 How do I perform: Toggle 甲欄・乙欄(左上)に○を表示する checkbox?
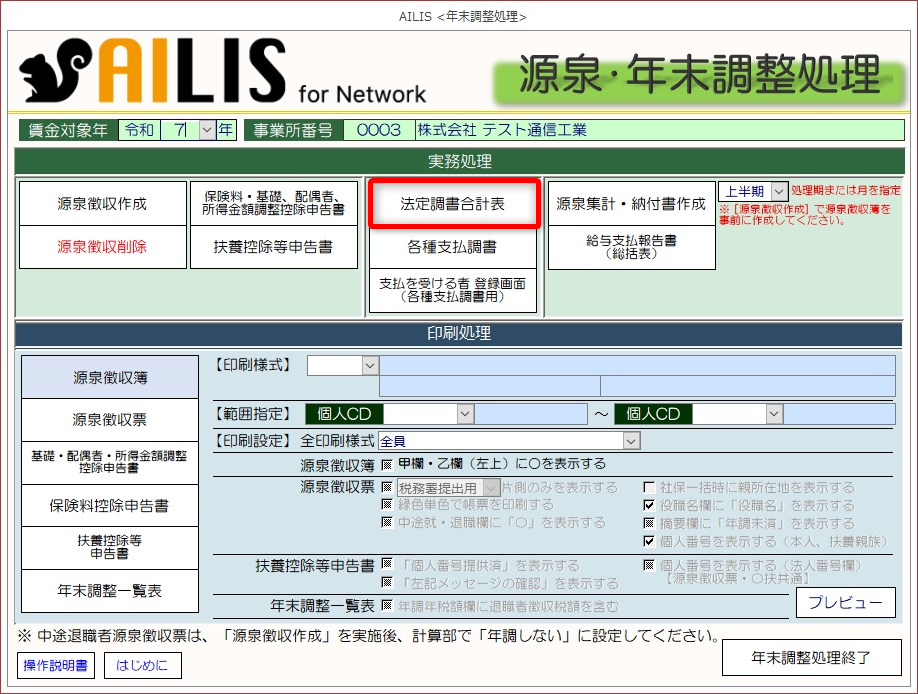click(x=387, y=465)
